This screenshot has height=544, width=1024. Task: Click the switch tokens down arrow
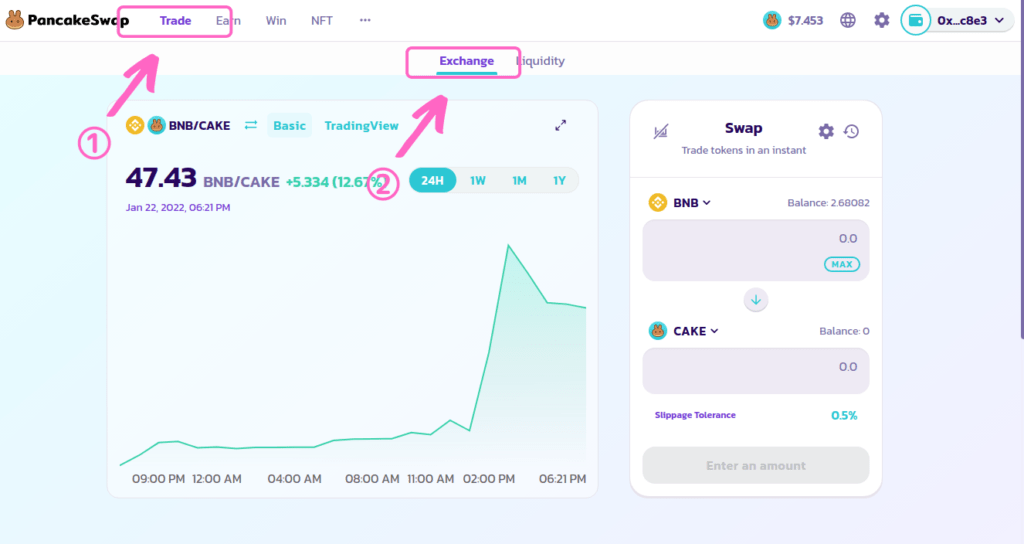756,300
